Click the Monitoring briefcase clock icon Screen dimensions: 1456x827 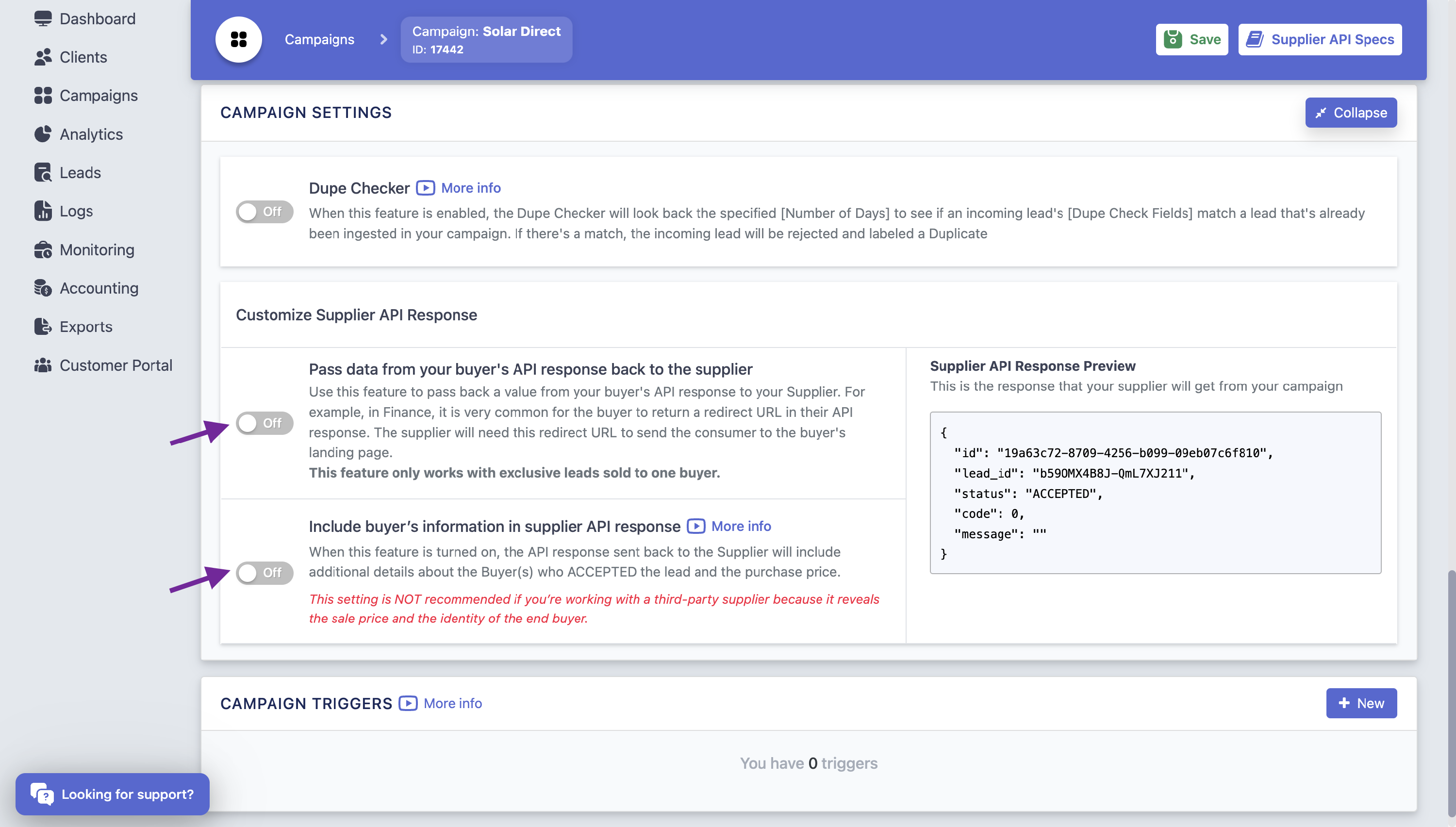[x=43, y=250]
